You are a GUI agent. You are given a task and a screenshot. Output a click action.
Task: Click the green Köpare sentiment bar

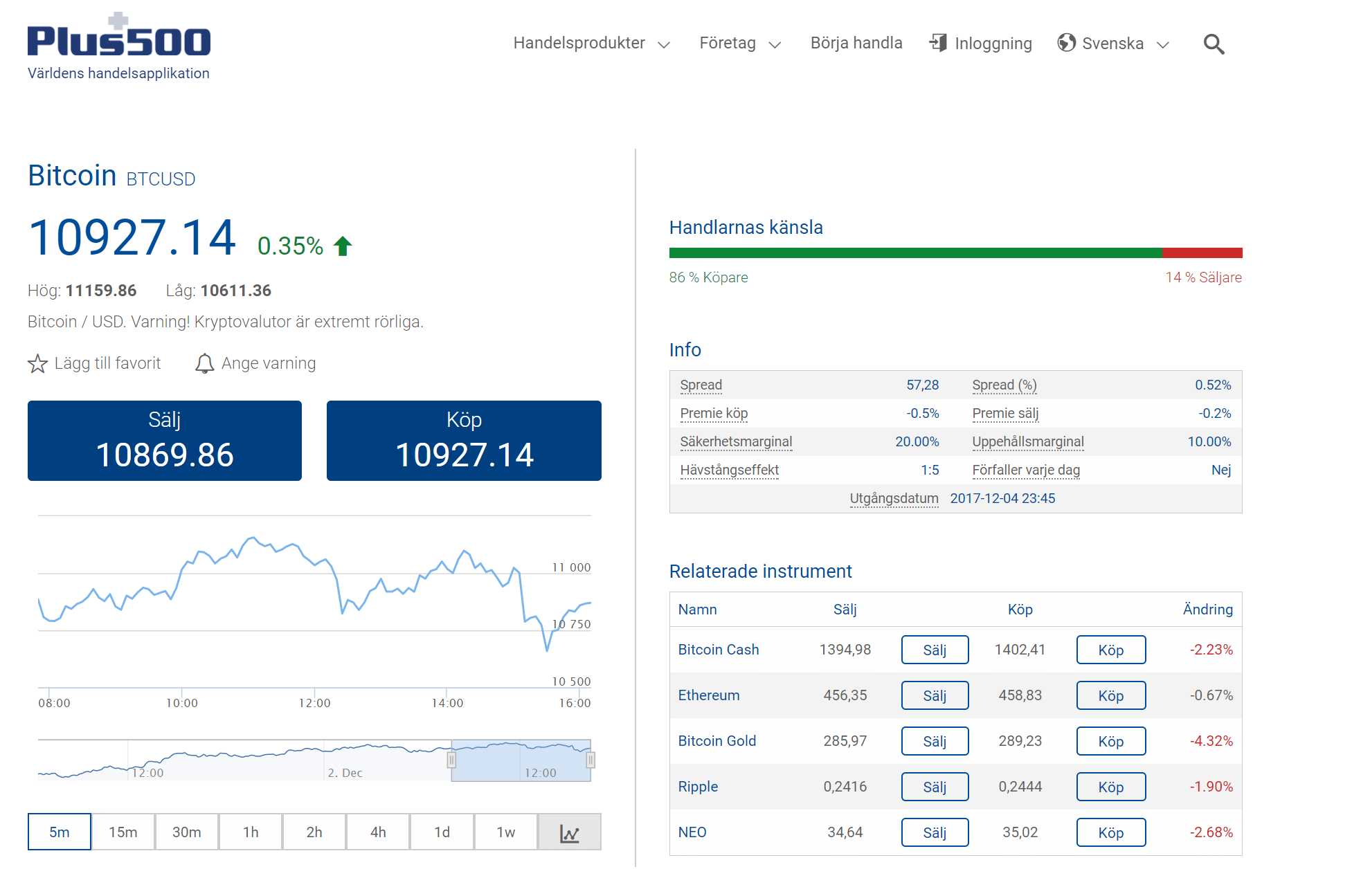point(916,253)
